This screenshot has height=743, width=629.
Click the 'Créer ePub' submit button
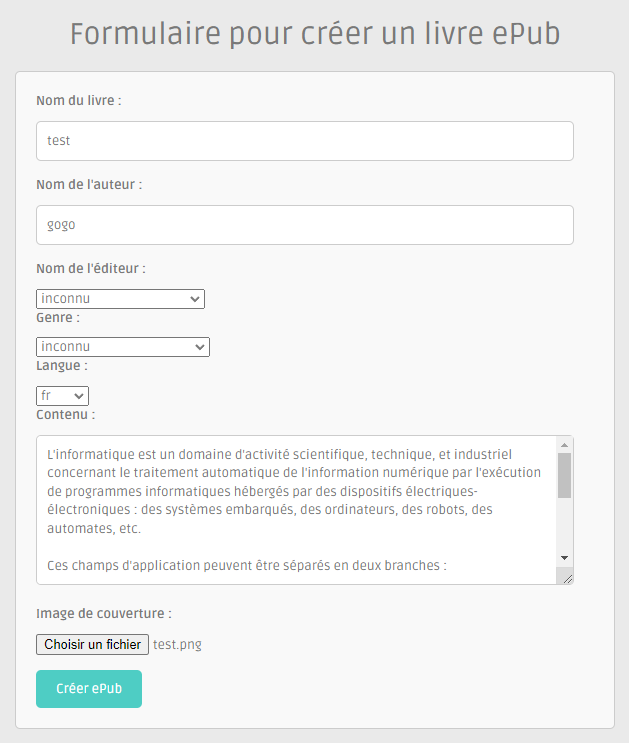click(89, 689)
